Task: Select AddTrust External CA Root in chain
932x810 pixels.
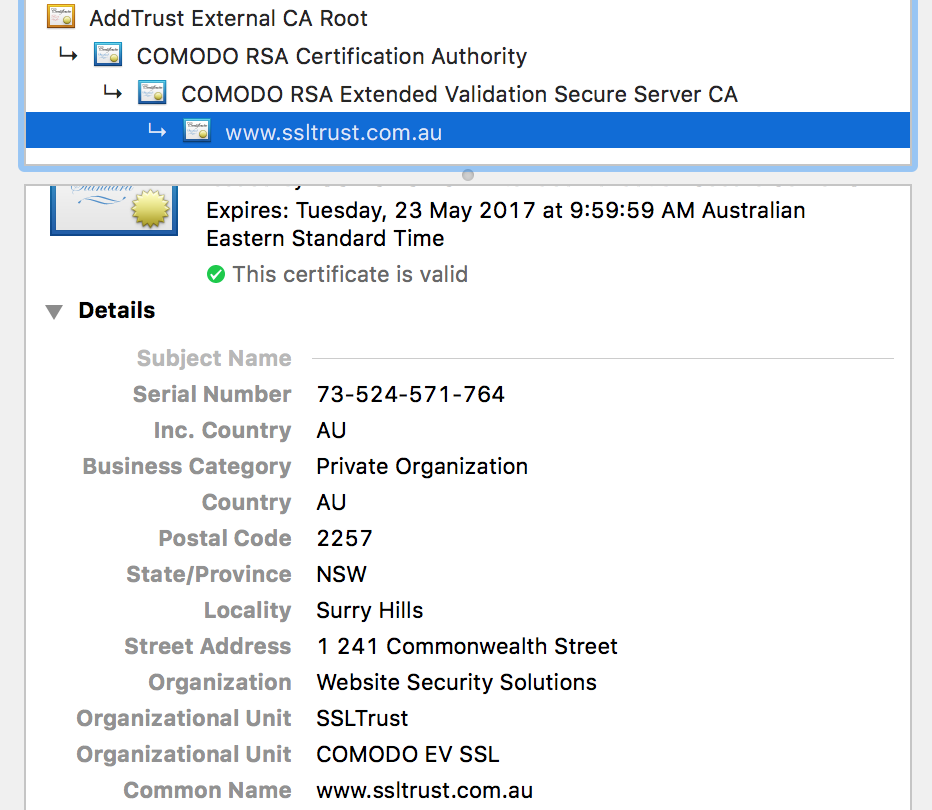Action: pos(228,18)
